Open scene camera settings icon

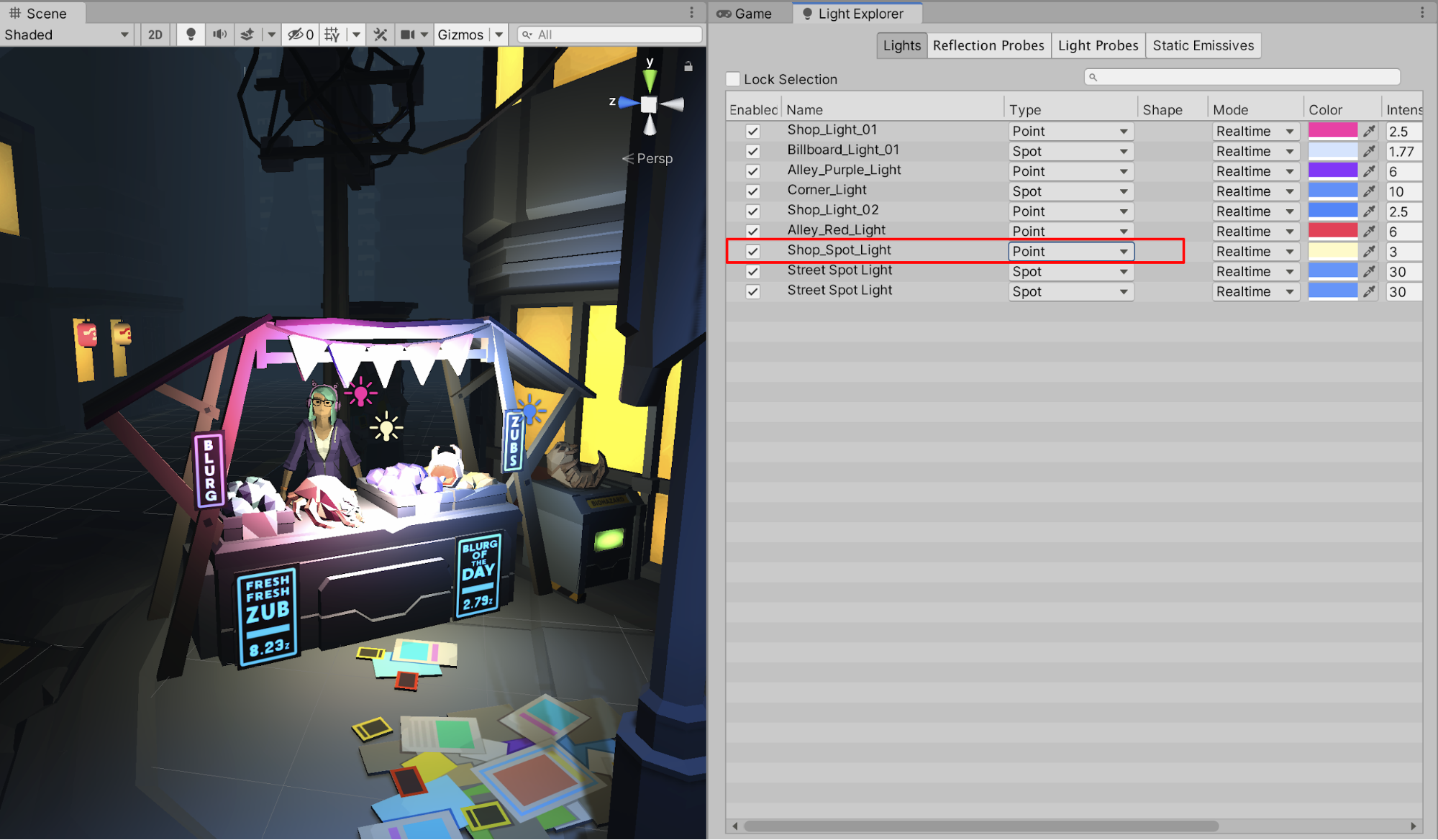click(x=408, y=35)
